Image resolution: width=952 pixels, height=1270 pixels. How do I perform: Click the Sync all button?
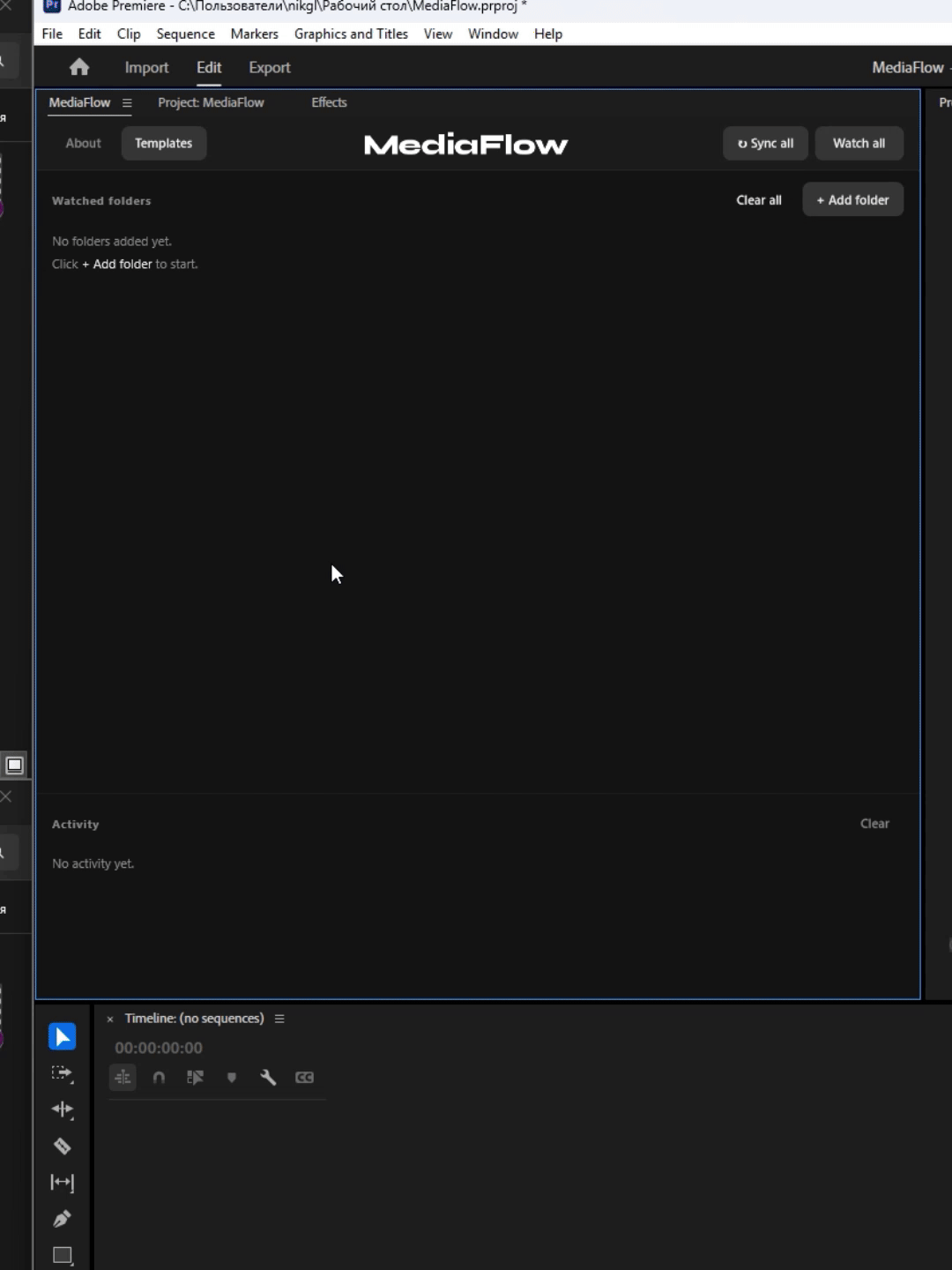(x=765, y=143)
